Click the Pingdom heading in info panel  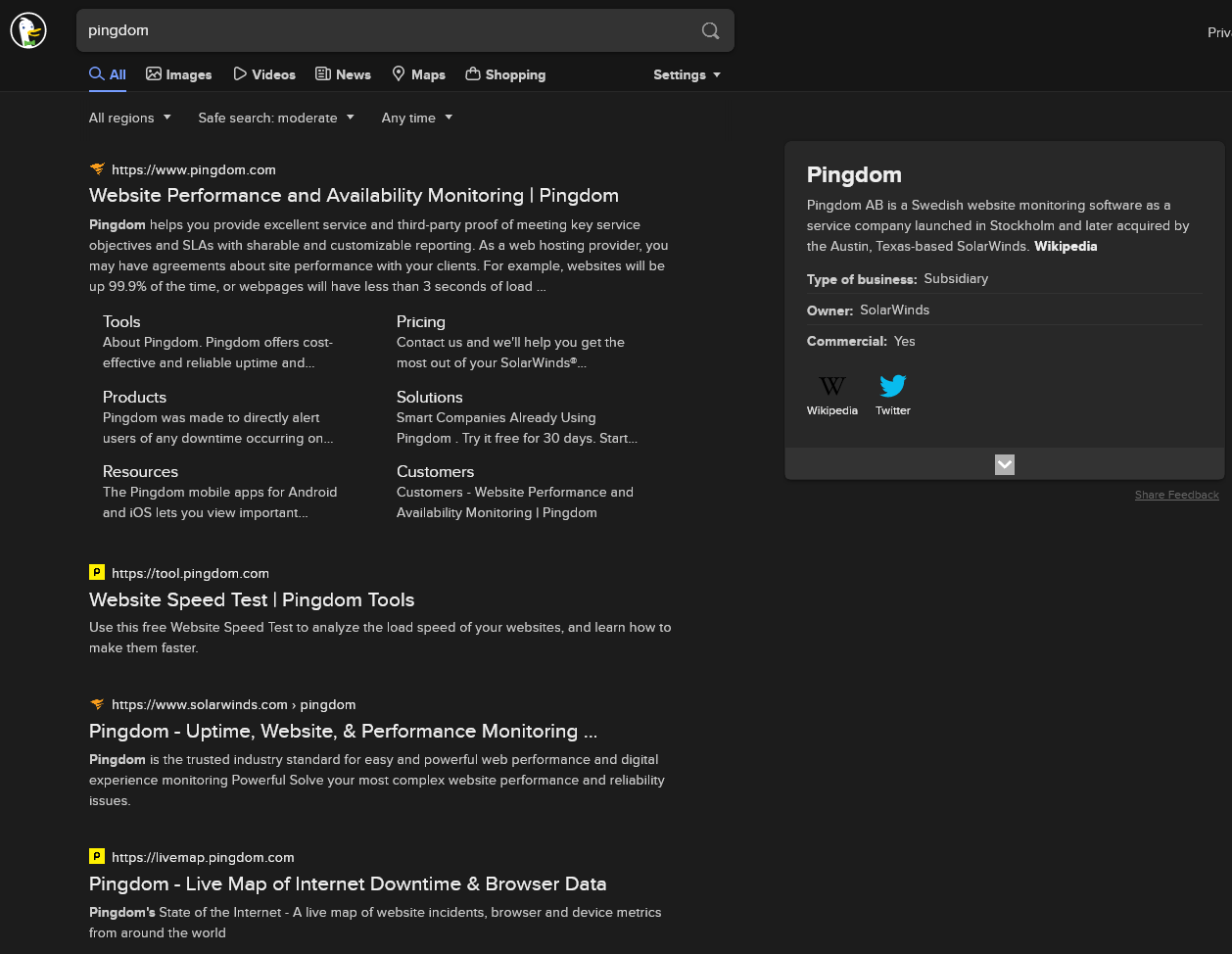point(854,174)
